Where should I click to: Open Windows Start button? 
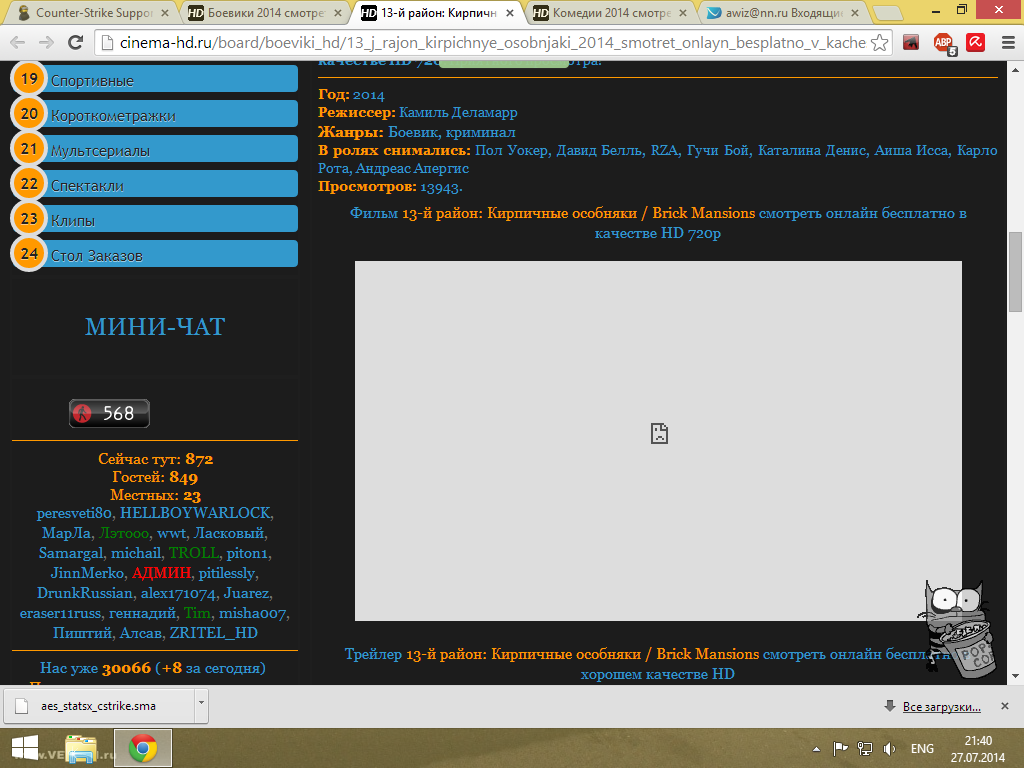click(25, 748)
